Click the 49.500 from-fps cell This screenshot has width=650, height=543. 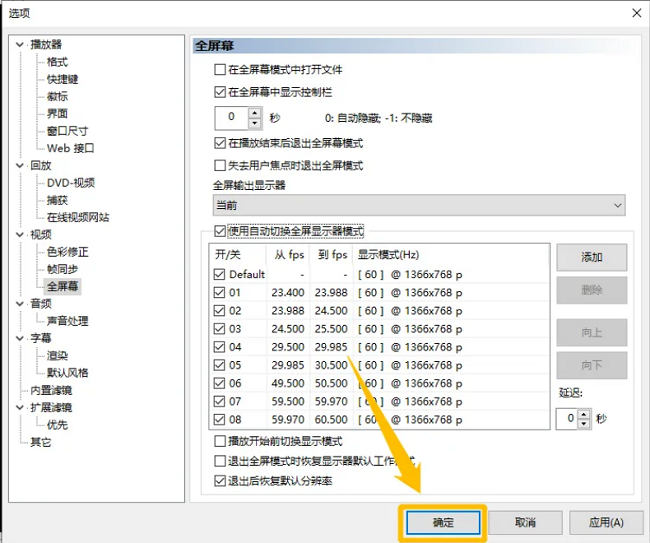coord(288,383)
